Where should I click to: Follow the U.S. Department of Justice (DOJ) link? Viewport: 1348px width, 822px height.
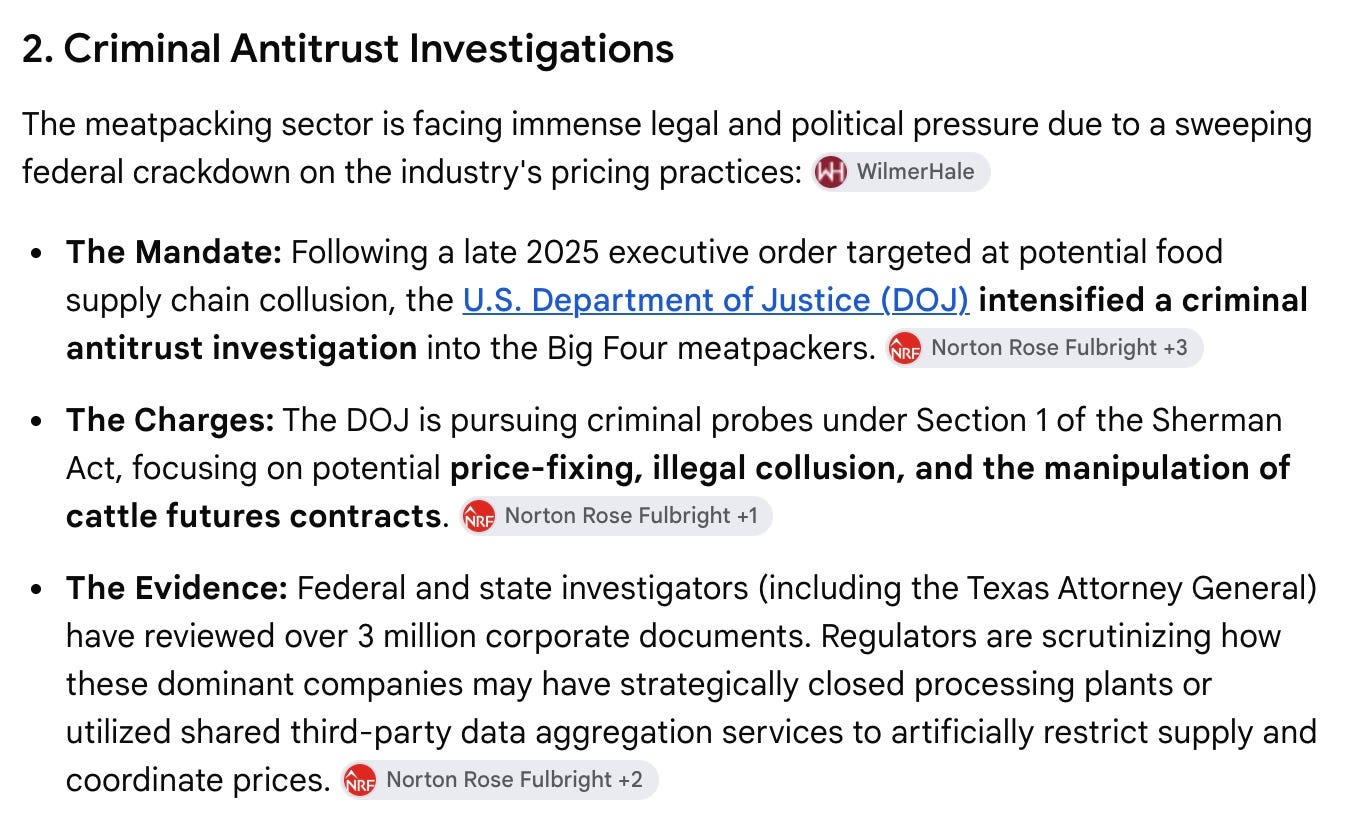point(716,300)
